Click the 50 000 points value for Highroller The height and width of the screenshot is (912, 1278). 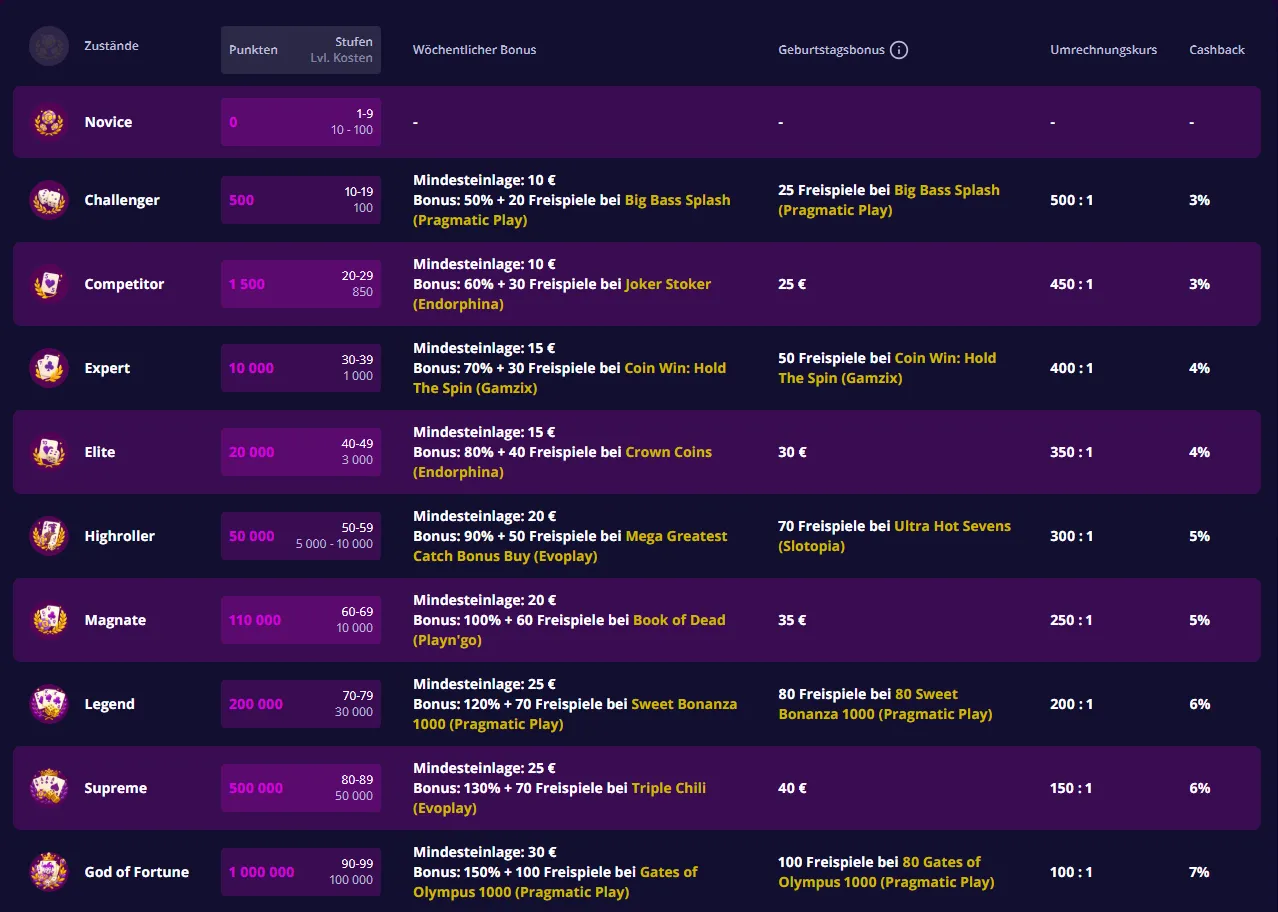[x=252, y=536]
